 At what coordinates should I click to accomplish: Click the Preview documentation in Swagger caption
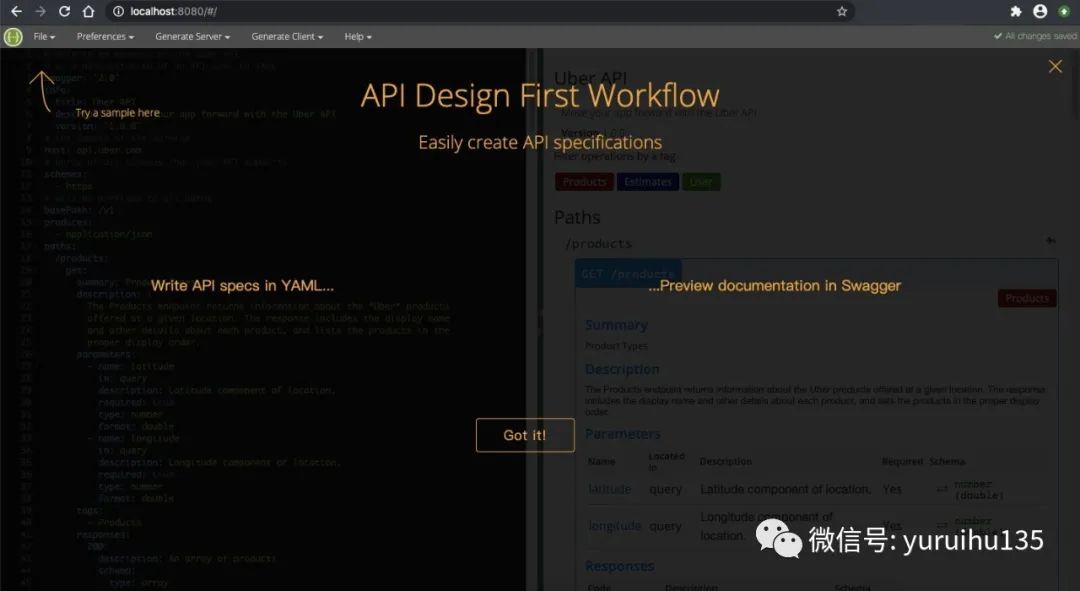tap(774, 286)
